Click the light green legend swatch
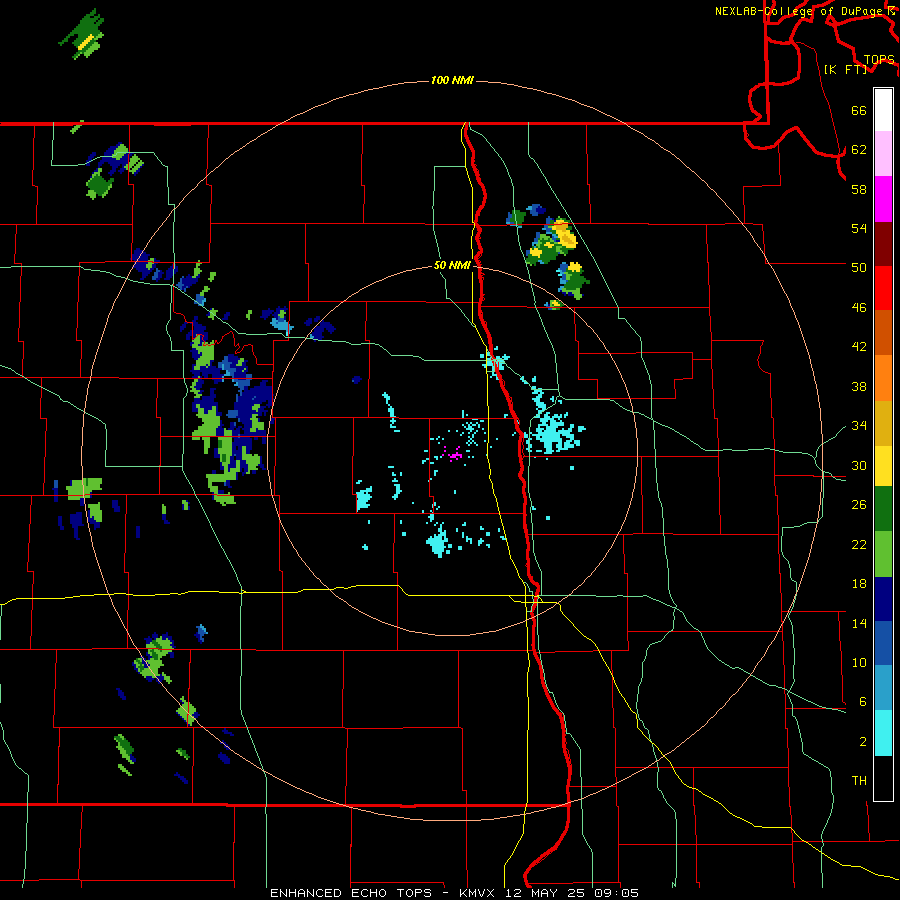 (x=883, y=554)
